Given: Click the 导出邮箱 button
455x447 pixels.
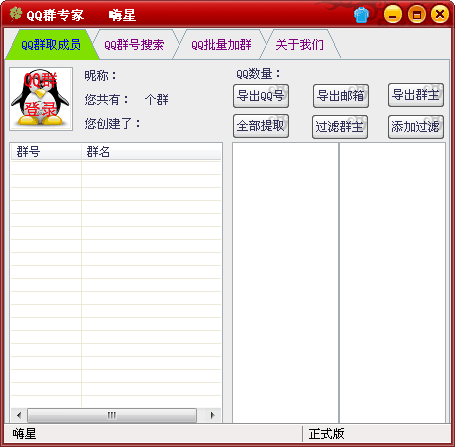Looking at the screenshot, I should click(341, 96).
